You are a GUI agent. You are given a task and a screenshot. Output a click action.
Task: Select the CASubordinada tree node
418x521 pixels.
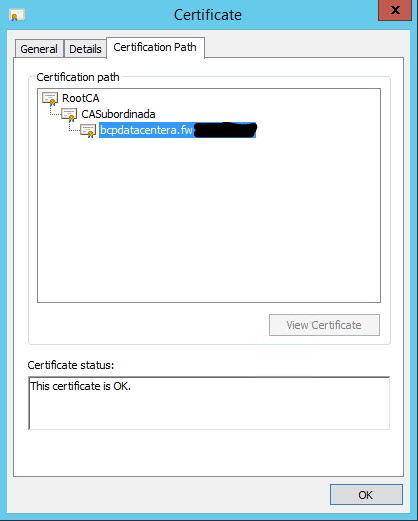pyautogui.click(x=118, y=114)
